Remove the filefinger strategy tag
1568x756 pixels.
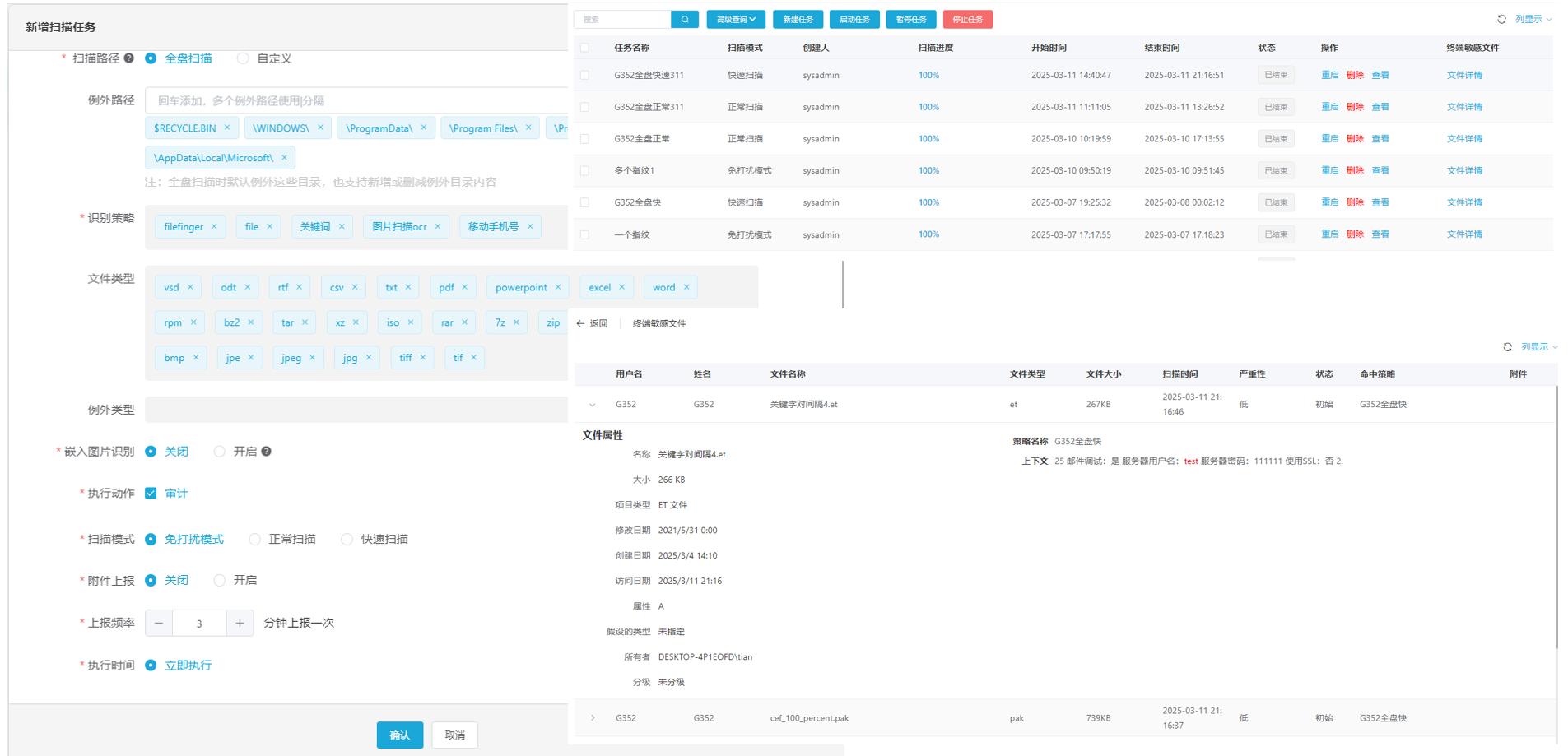[214, 227]
